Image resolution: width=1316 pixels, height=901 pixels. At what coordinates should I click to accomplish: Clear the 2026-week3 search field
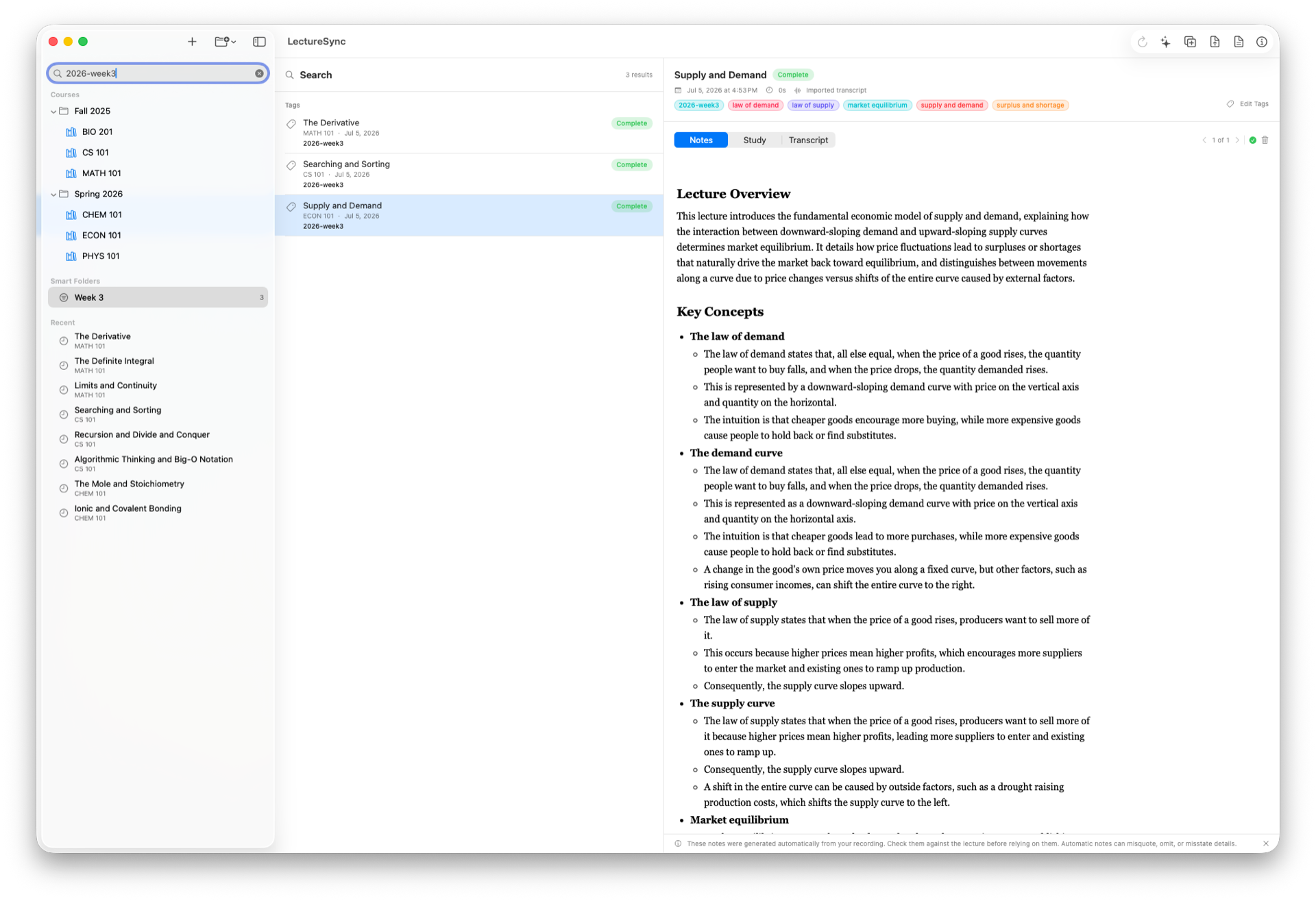click(x=259, y=73)
